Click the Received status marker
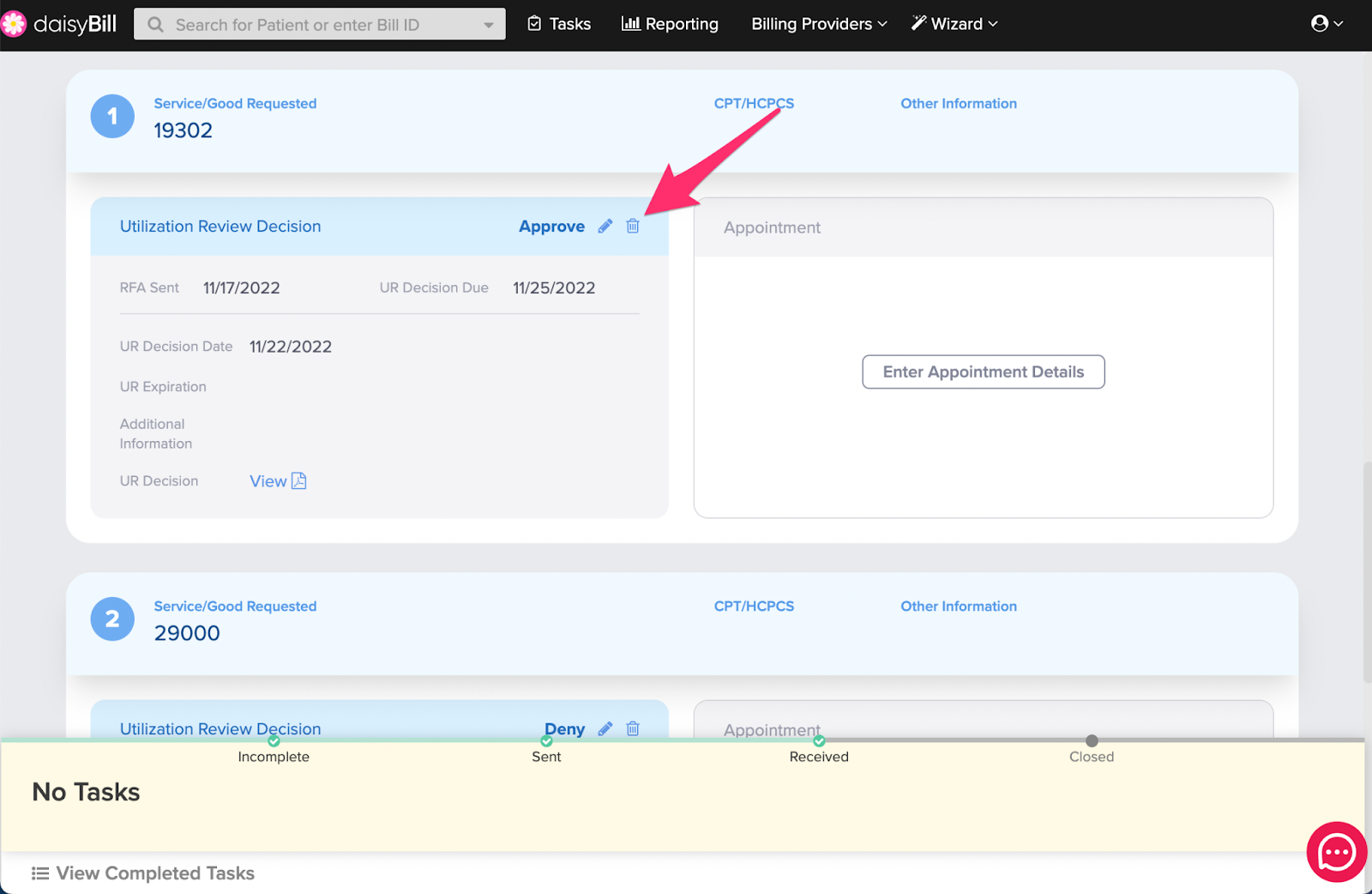This screenshot has height=894, width=1372. (x=819, y=740)
